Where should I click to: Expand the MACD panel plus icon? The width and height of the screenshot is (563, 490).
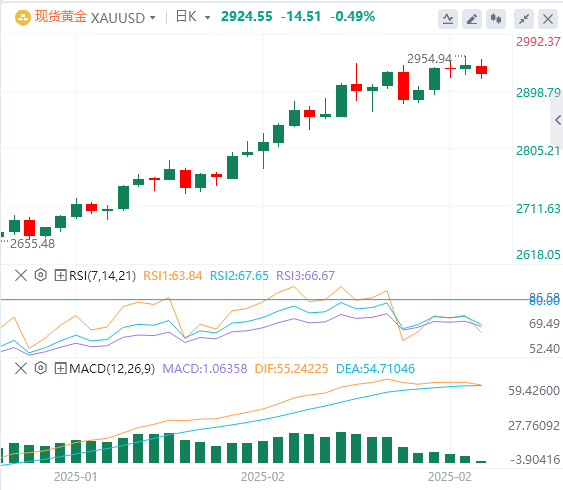point(60,369)
